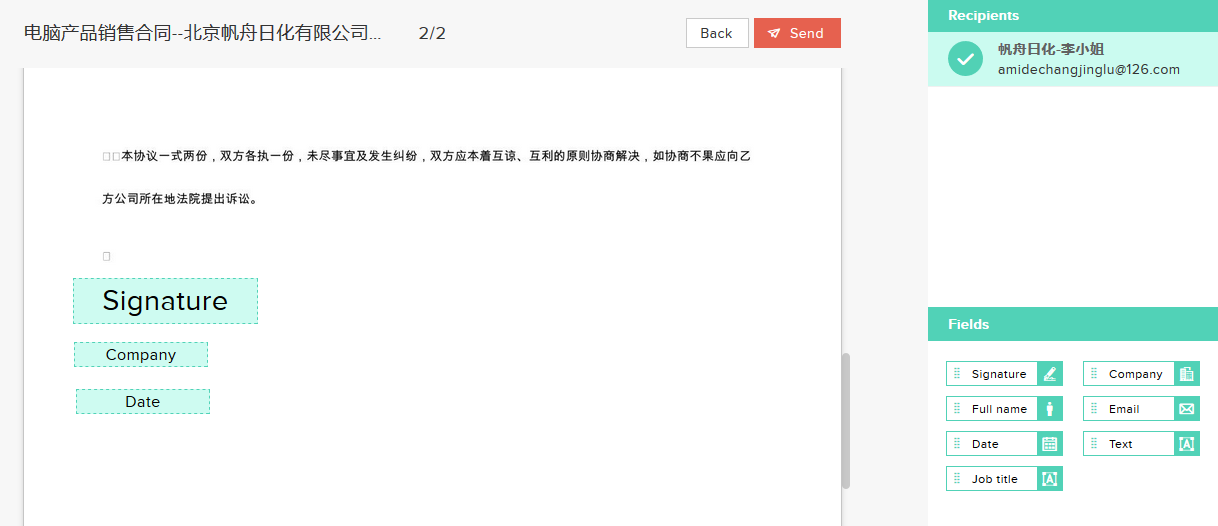Click the Company placeholder on the document
The height and width of the screenshot is (526, 1218).
(x=141, y=355)
